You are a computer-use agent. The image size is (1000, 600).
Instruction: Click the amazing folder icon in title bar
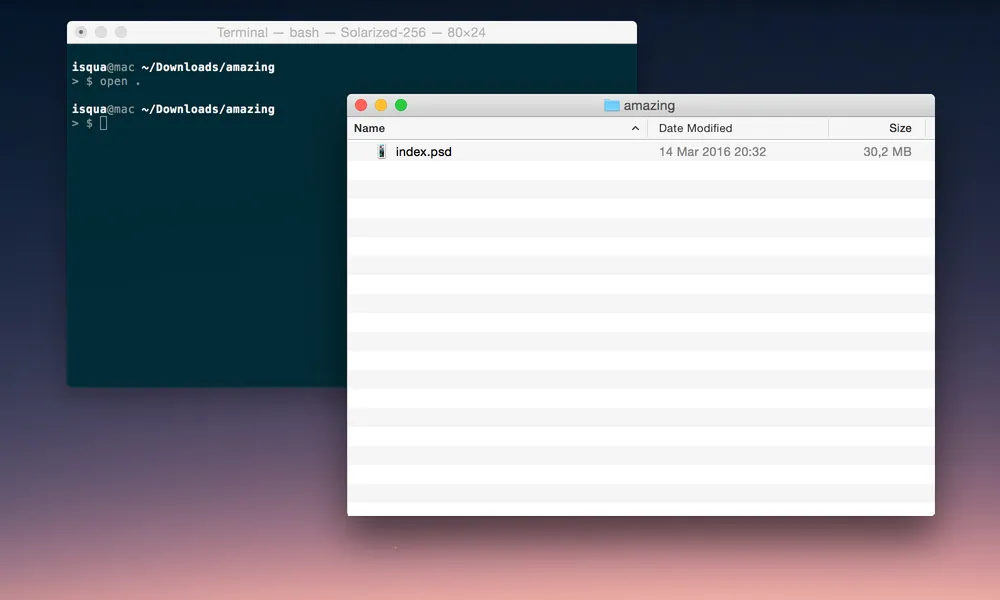pos(612,105)
